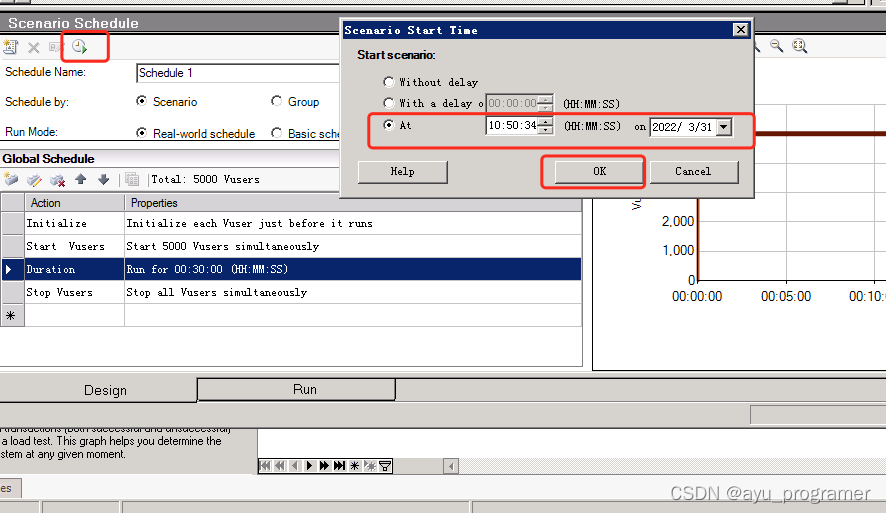Viewport: 886px width, 513px height.
Task: Select the At start time radio button
Action: 389,125
